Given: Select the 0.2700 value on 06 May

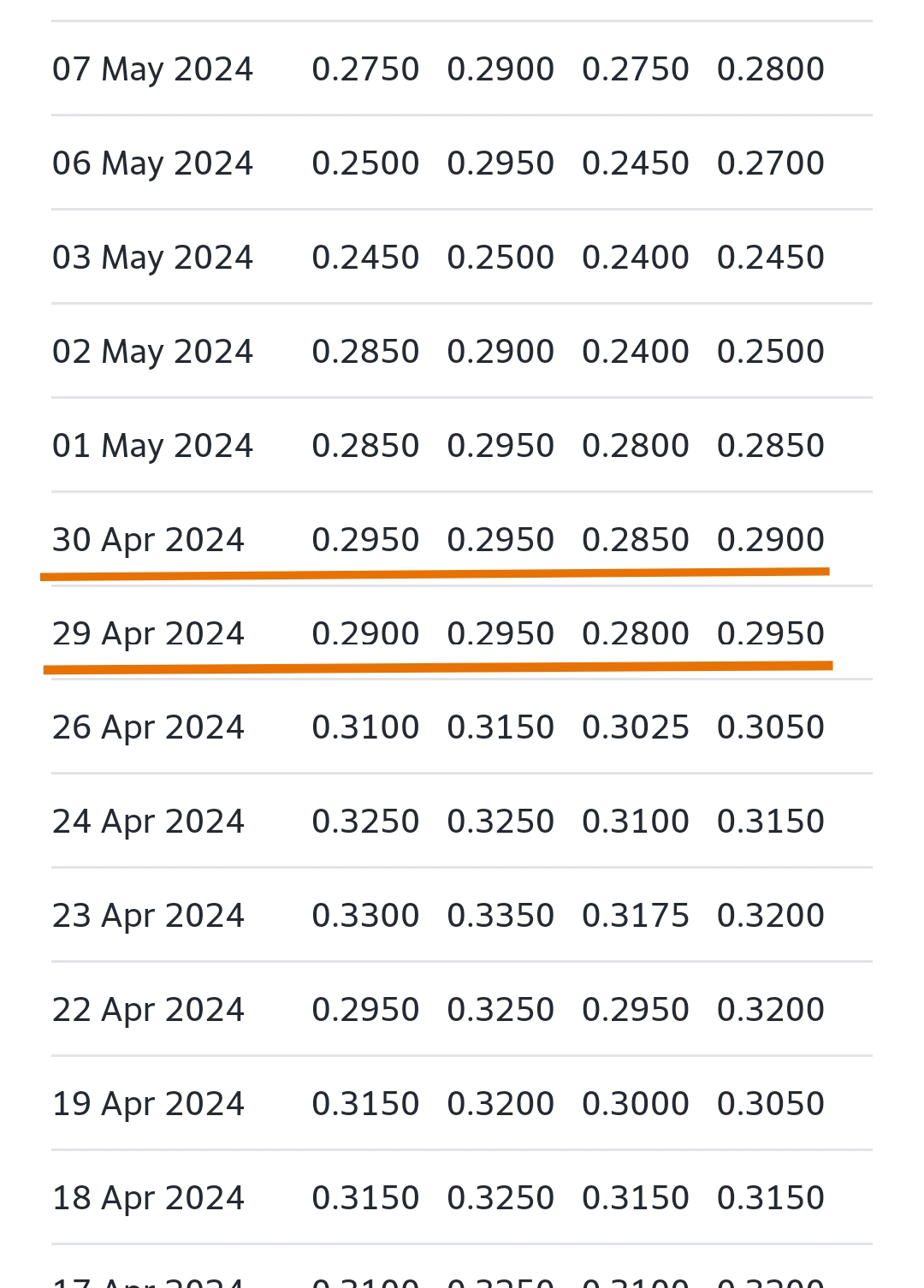Looking at the screenshot, I should click(770, 163).
